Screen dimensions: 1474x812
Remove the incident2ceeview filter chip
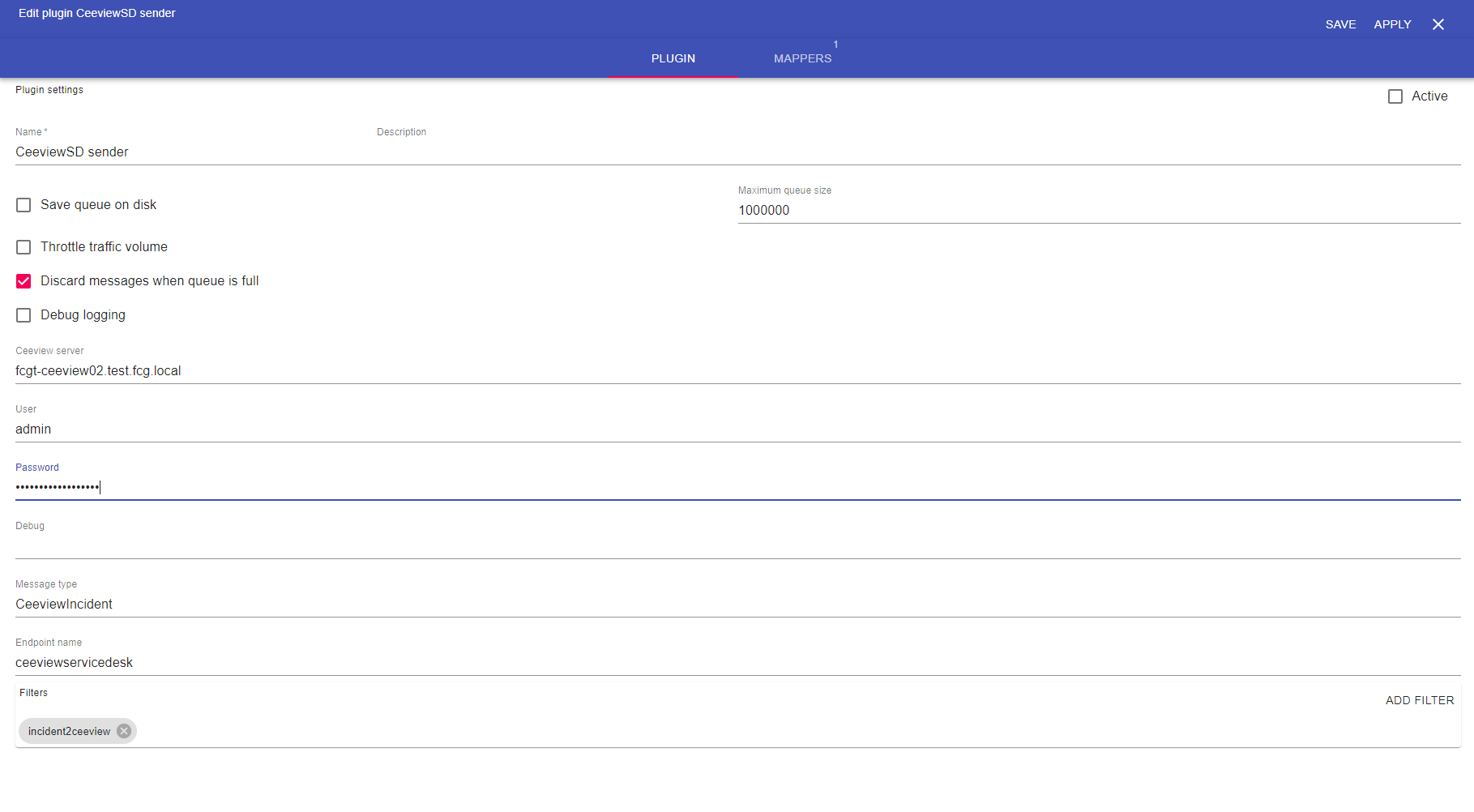(x=124, y=731)
